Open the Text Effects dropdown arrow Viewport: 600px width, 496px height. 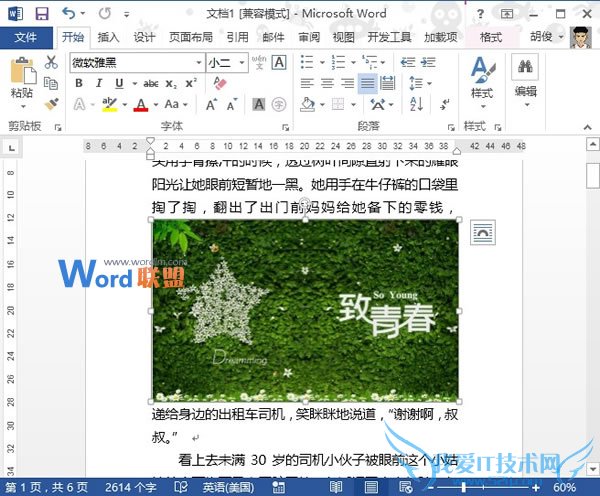click(x=92, y=104)
